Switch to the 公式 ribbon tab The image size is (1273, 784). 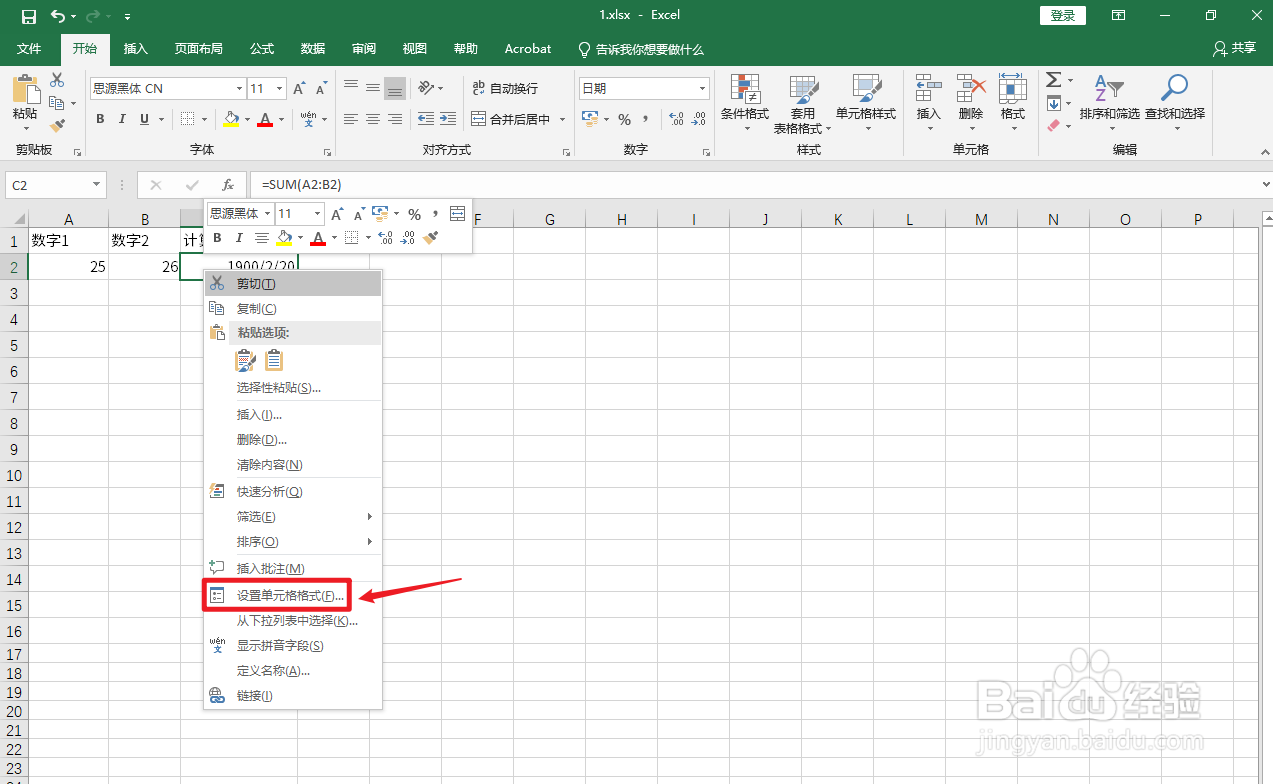click(x=262, y=48)
